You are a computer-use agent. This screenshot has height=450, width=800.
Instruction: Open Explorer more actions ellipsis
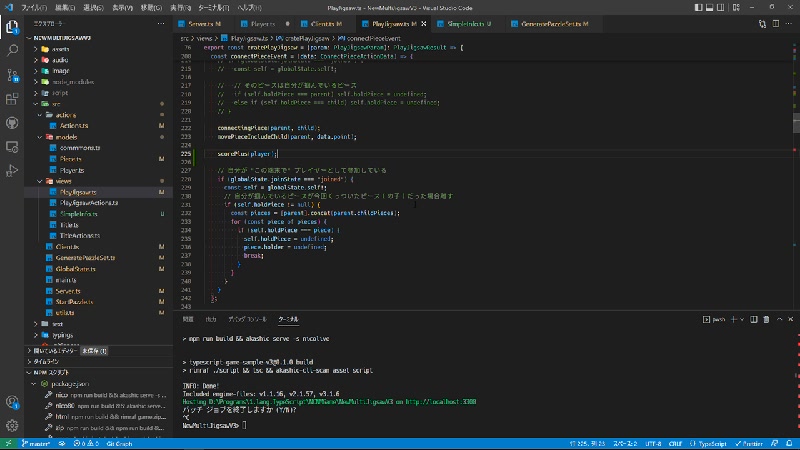pyautogui.click(x=161, y=24)
